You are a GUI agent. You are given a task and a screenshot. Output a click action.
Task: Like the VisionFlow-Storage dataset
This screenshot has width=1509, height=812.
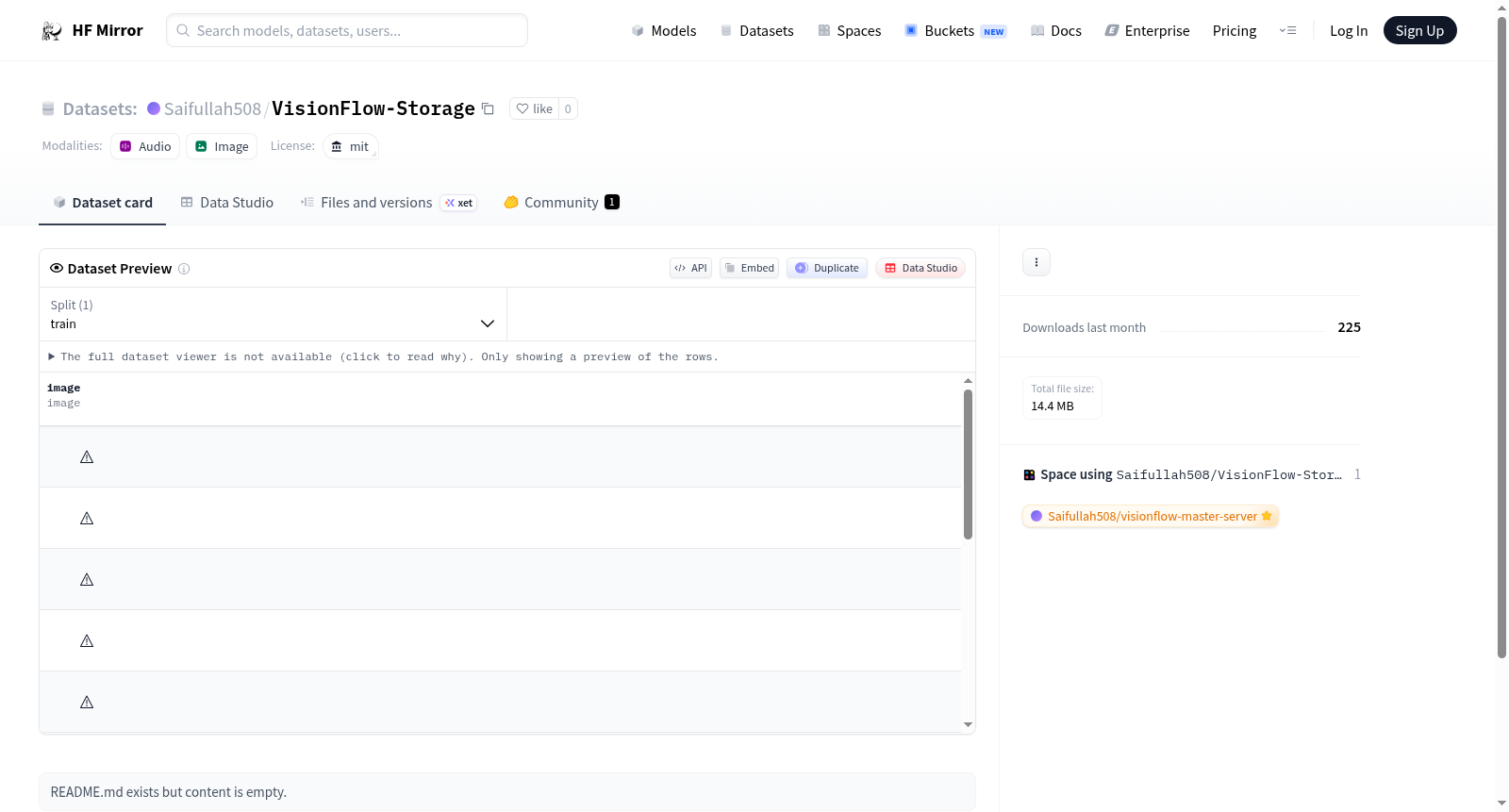[535, 108]
